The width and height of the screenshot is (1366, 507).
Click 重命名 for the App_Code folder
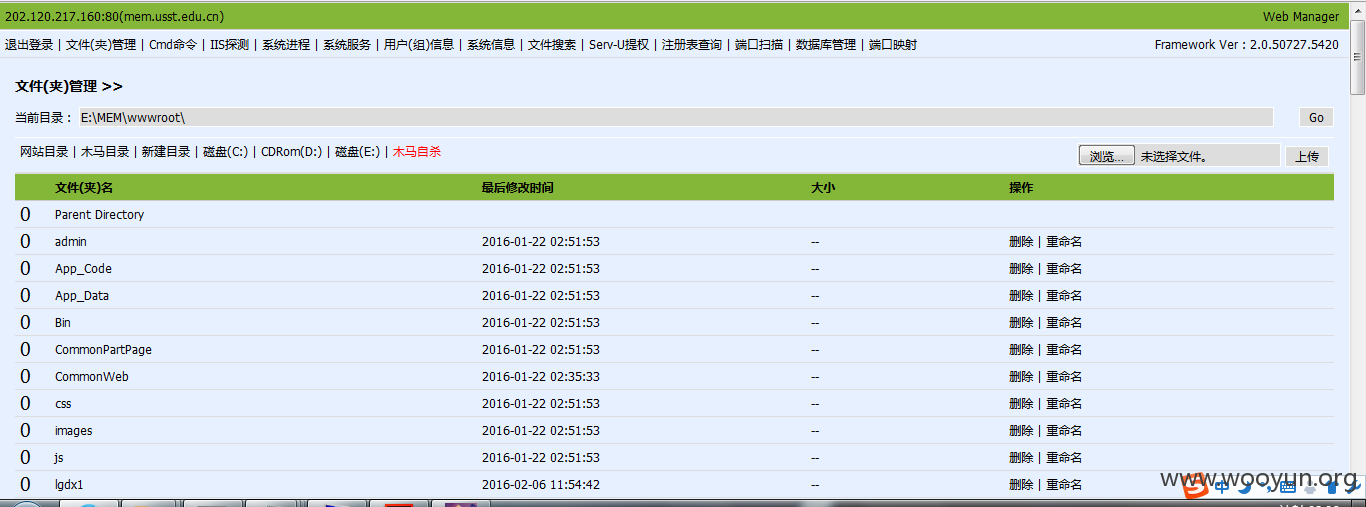tap(1064, 269)
